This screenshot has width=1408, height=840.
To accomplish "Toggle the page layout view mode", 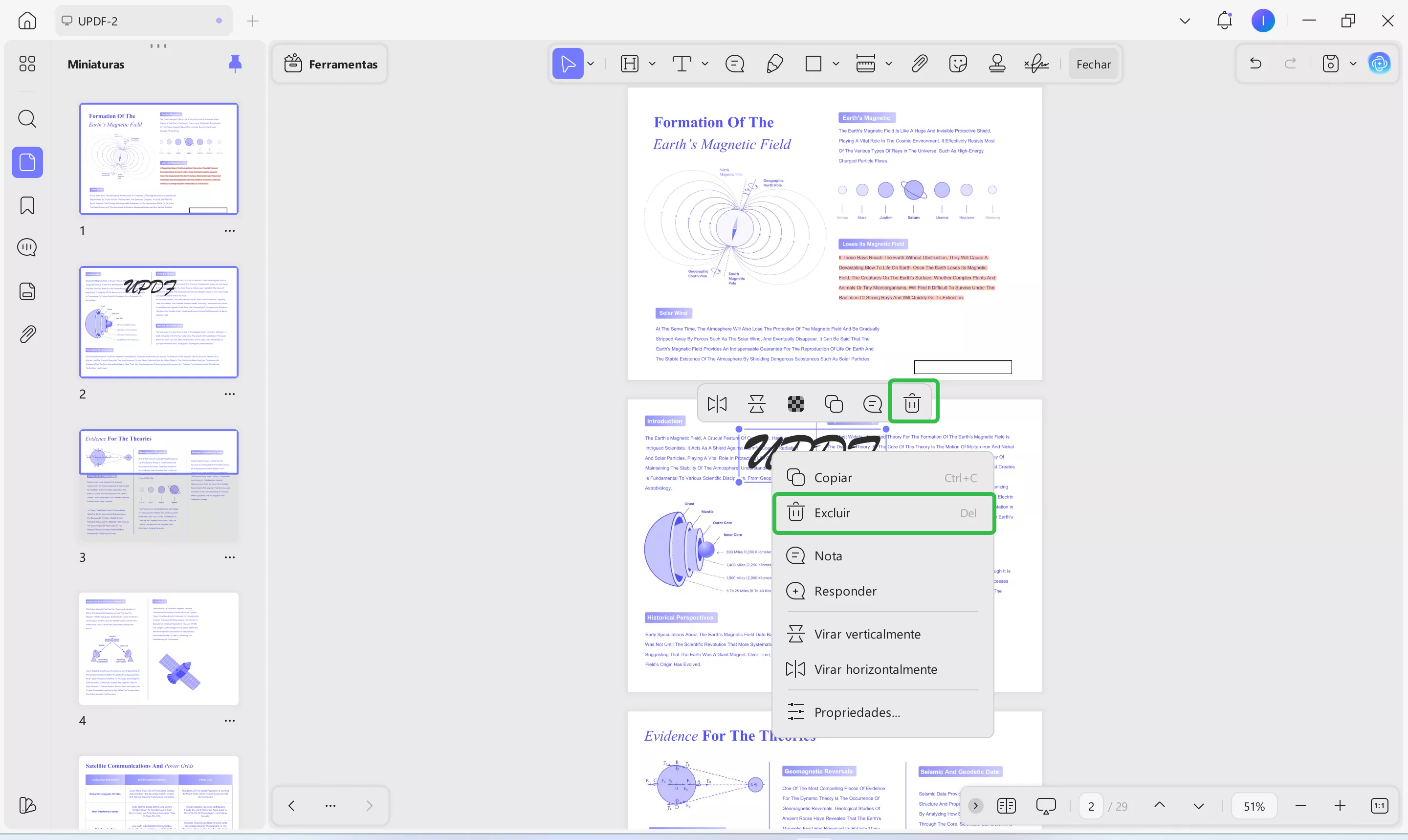I will 1006,805.
